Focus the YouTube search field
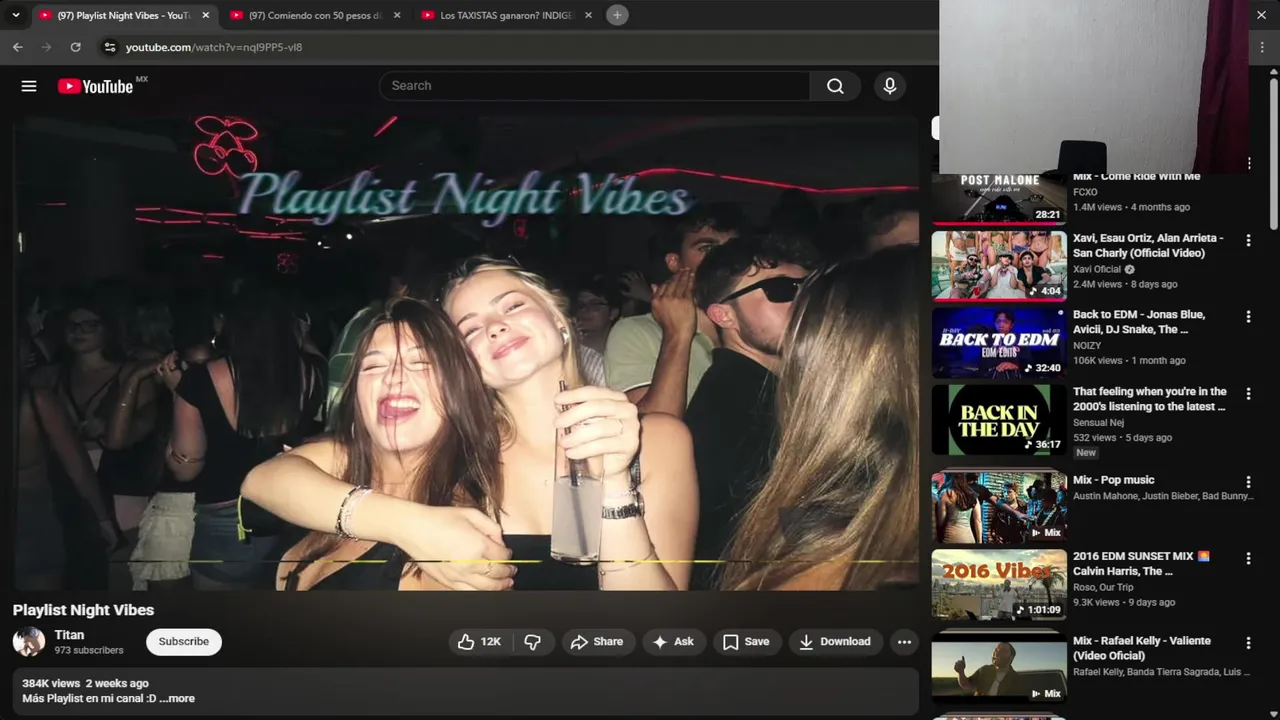Viewport: 1280px width, 720px height. [594, 86]
